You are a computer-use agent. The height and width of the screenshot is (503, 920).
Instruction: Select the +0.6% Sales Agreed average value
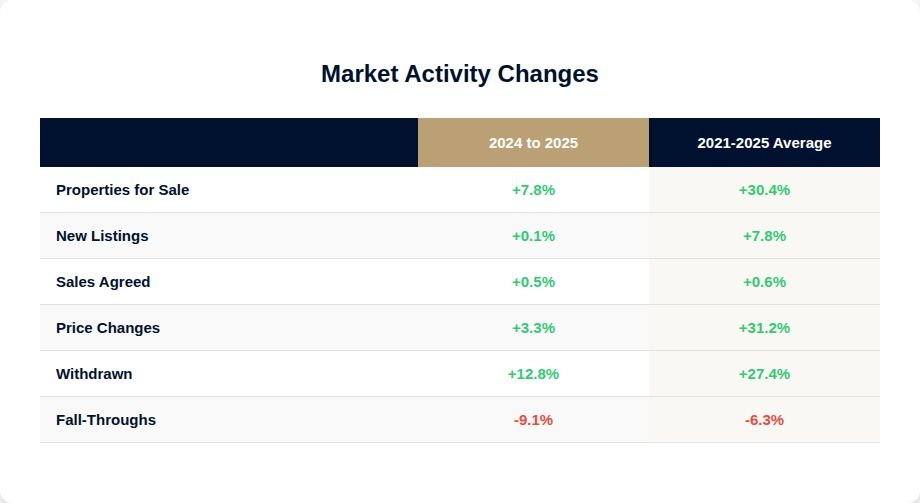click(764, 282)
